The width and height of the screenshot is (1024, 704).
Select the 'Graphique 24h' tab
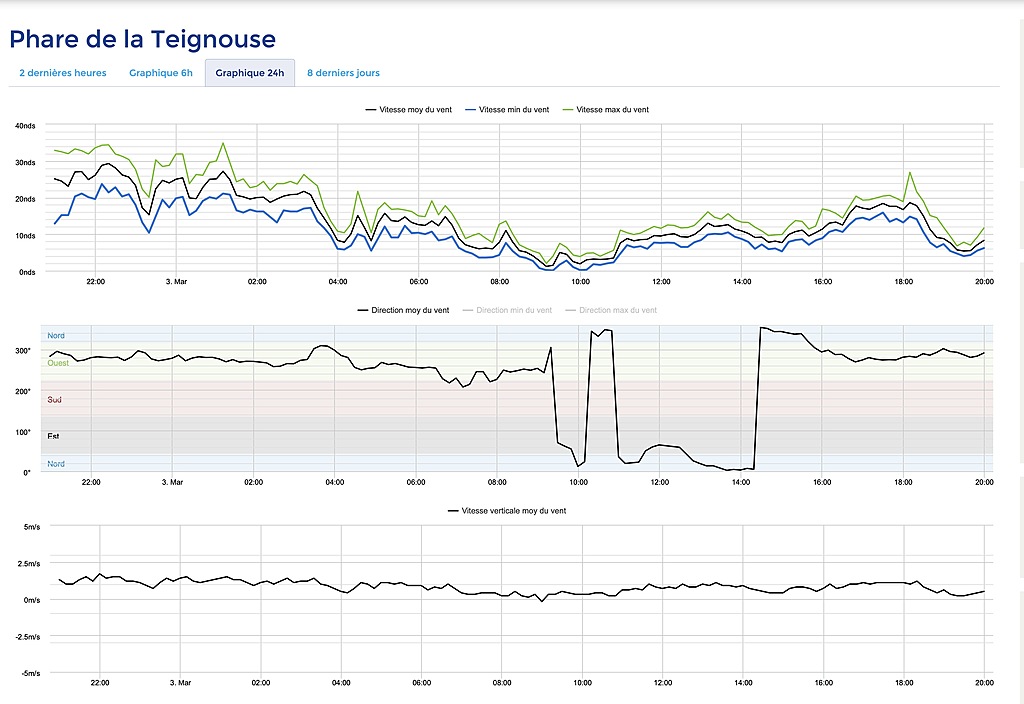tap(249, 73)
